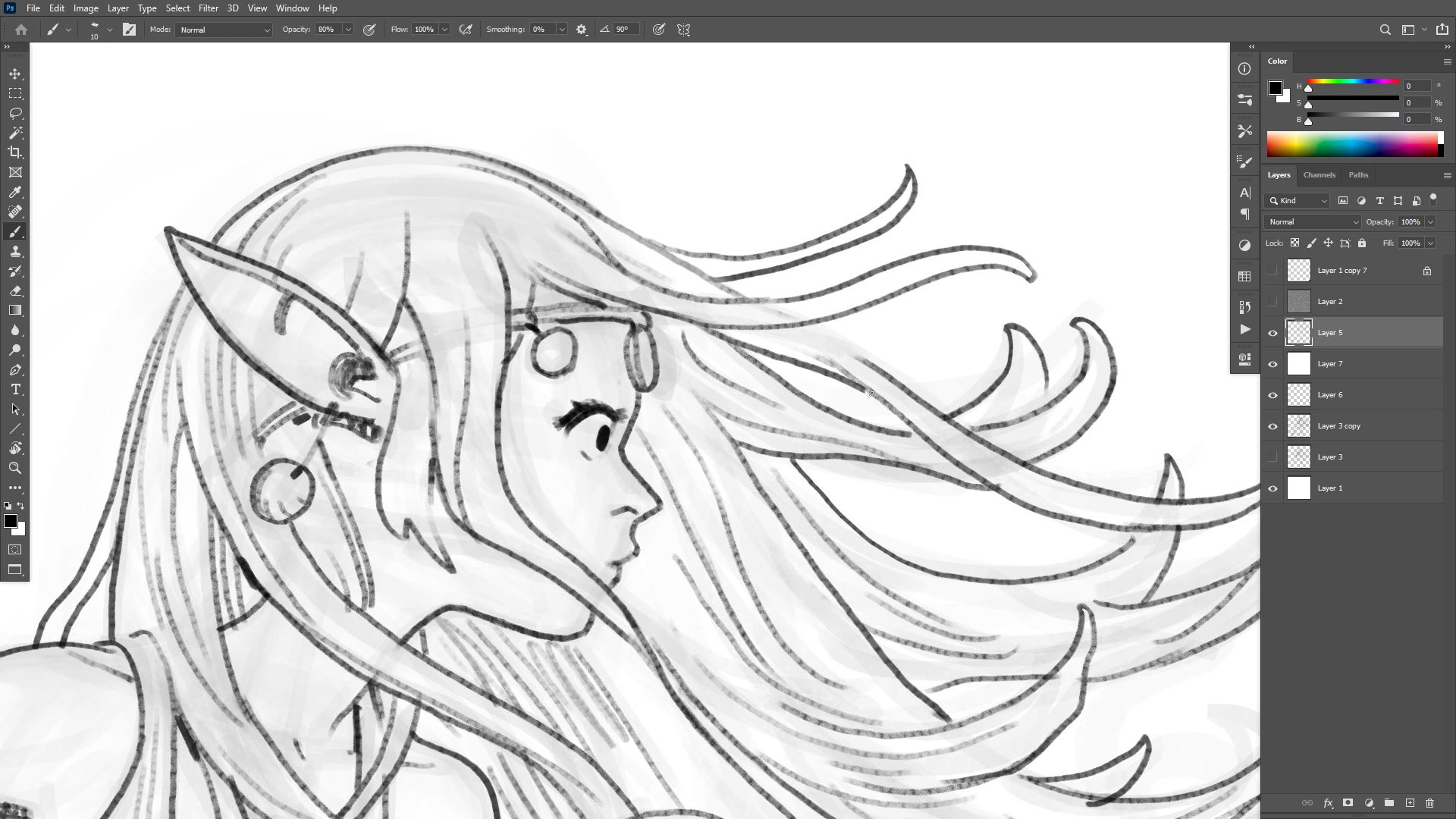Show Layer 2 visibility box
Viewport: 1456px width, 819px height.
1272,302
